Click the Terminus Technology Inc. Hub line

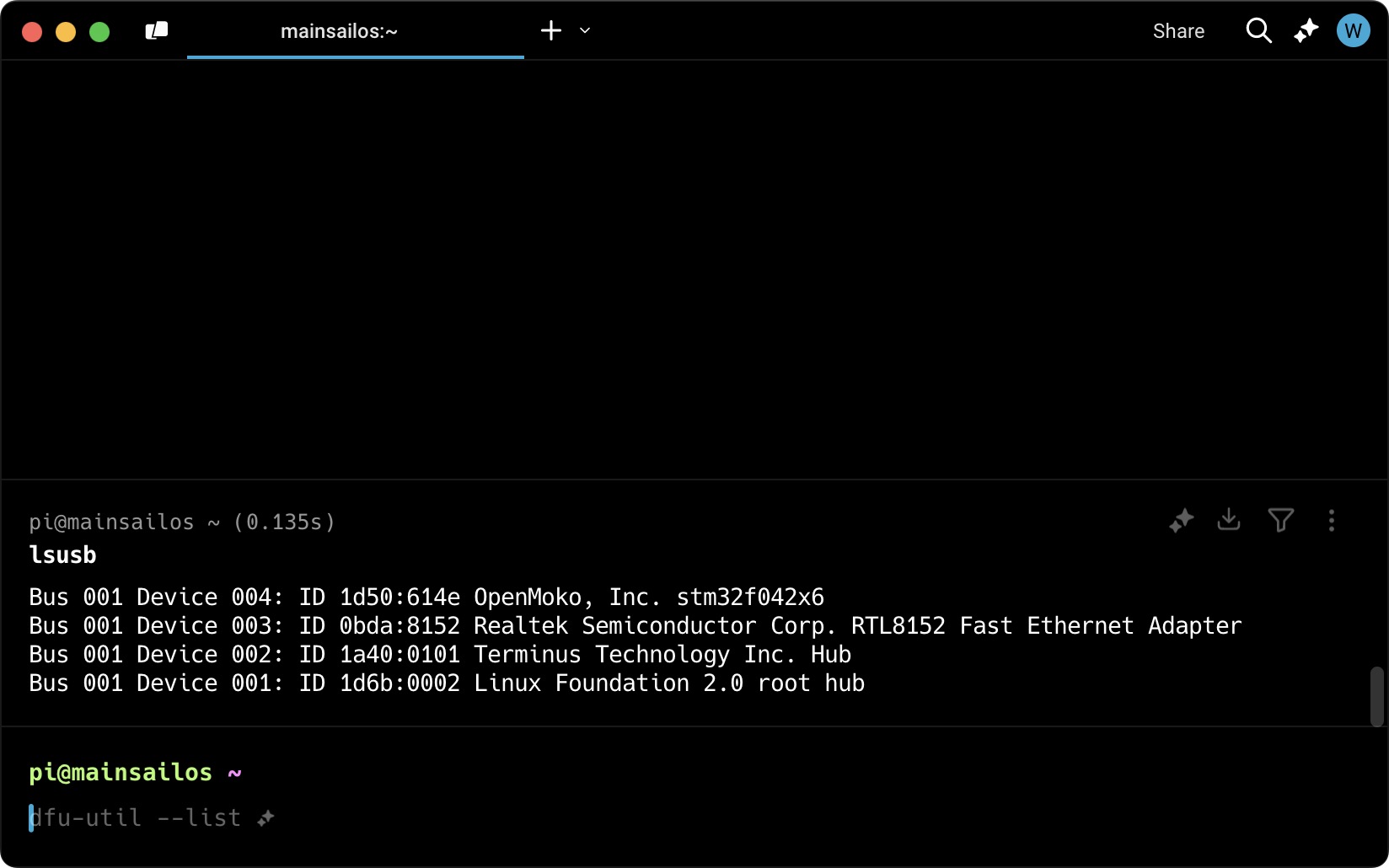click(x=440, y=655)
